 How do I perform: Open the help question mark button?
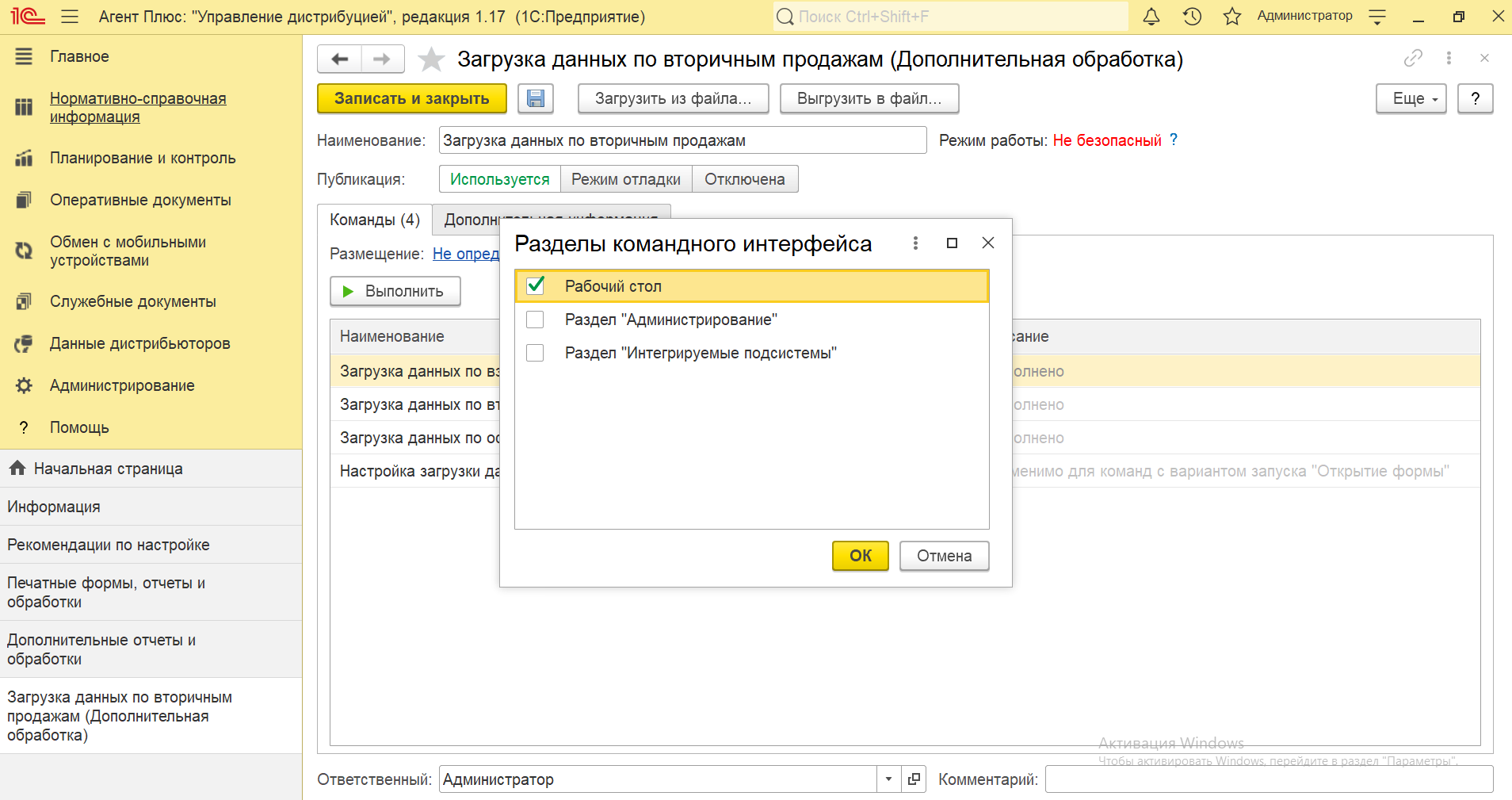[1475, 98]
